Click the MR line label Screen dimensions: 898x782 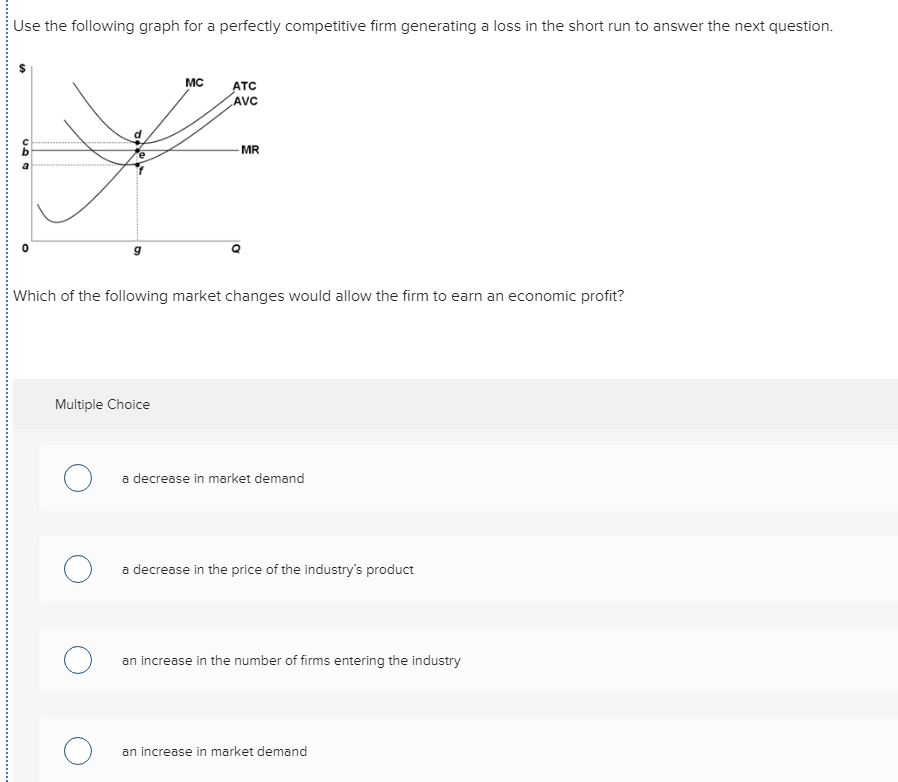pos(249,150)
